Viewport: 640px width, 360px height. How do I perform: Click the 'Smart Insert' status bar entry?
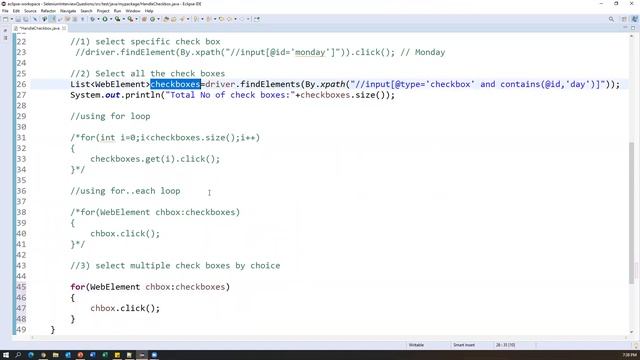click(x=464, y=345)
